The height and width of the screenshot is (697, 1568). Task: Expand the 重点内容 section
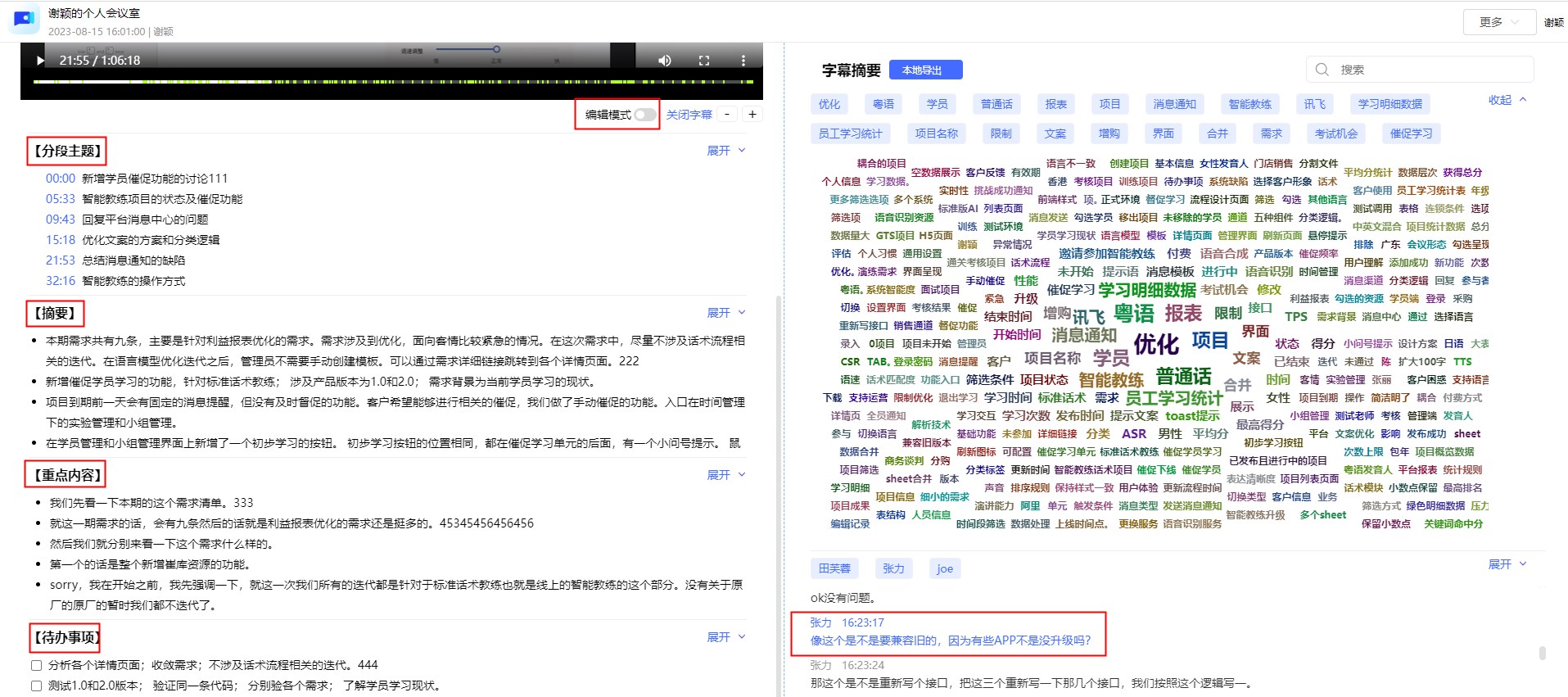tap(726, 475)
